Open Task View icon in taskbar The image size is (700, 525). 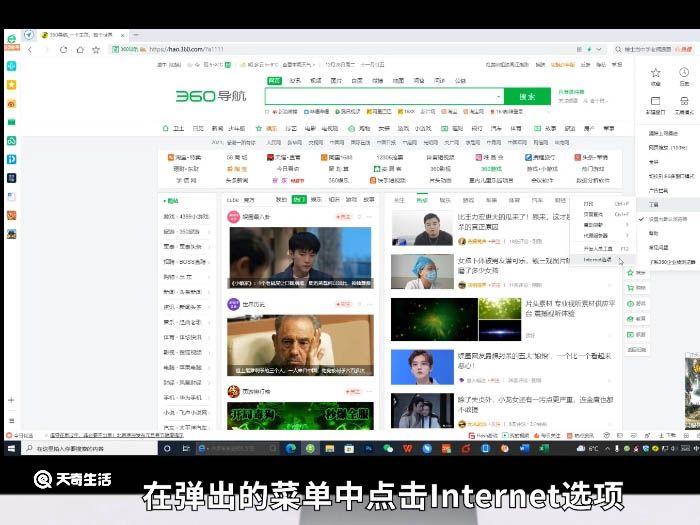186,448
